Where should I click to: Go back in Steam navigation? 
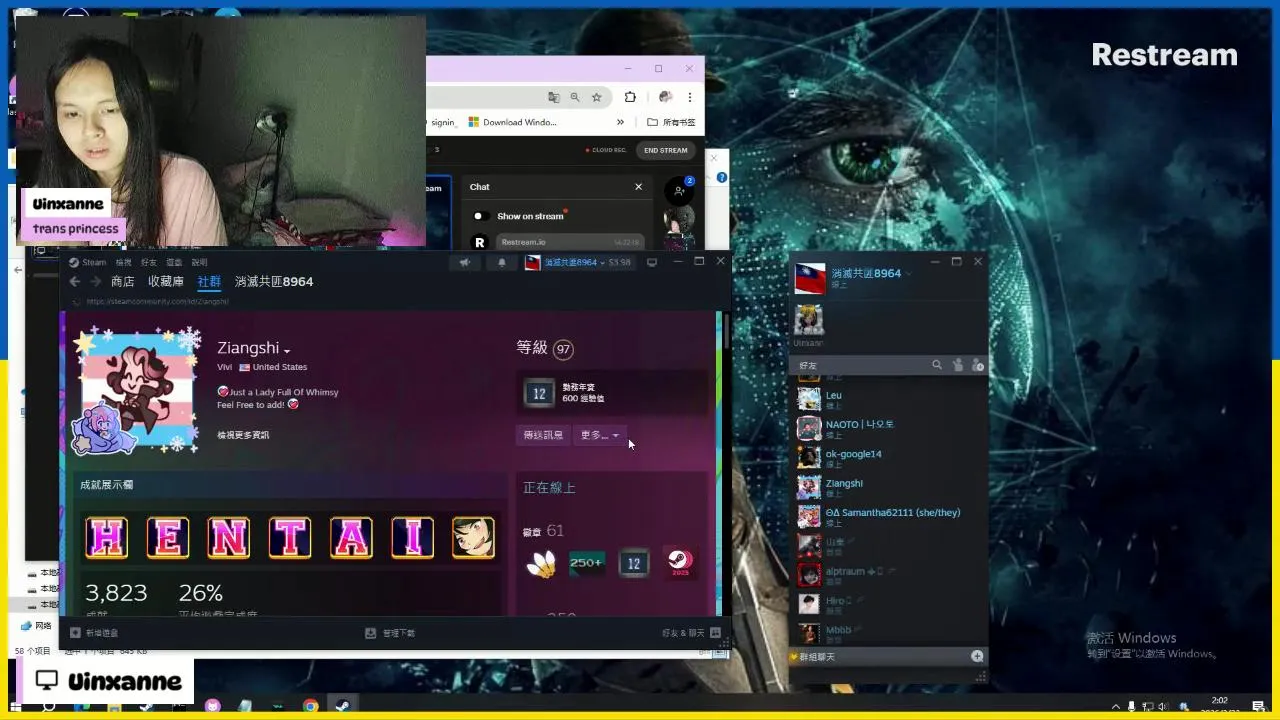tap(75, 282)
